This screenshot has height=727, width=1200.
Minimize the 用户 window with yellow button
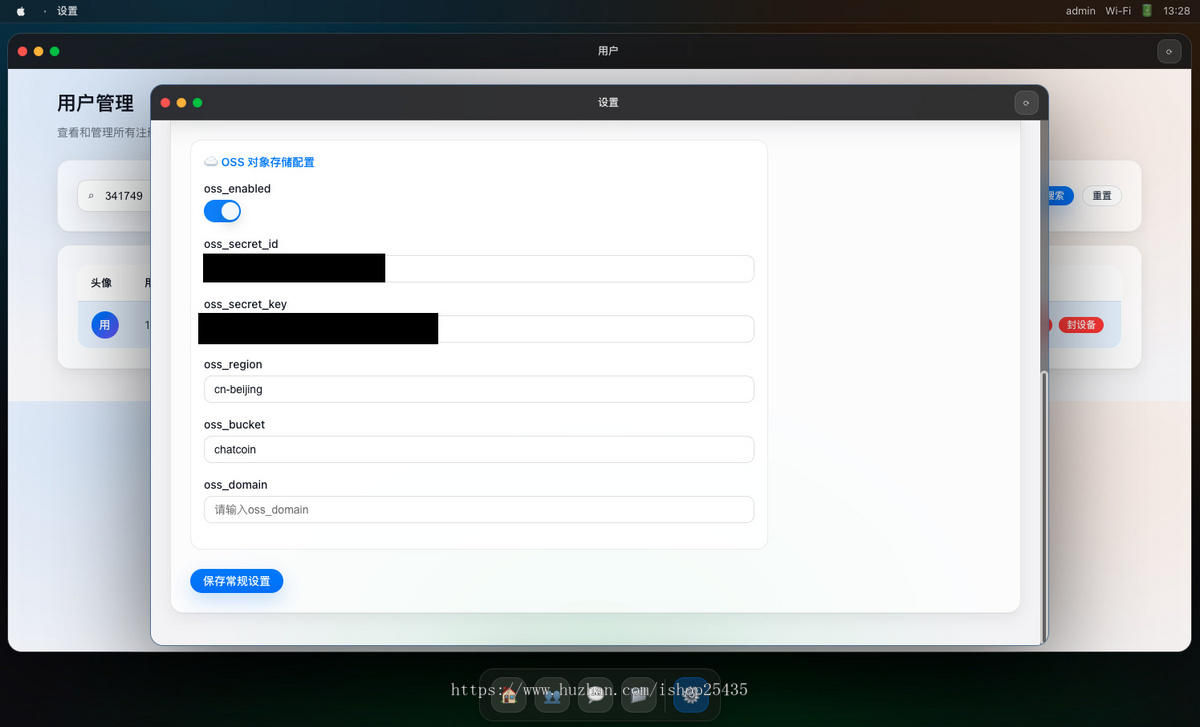click(38, 51)
